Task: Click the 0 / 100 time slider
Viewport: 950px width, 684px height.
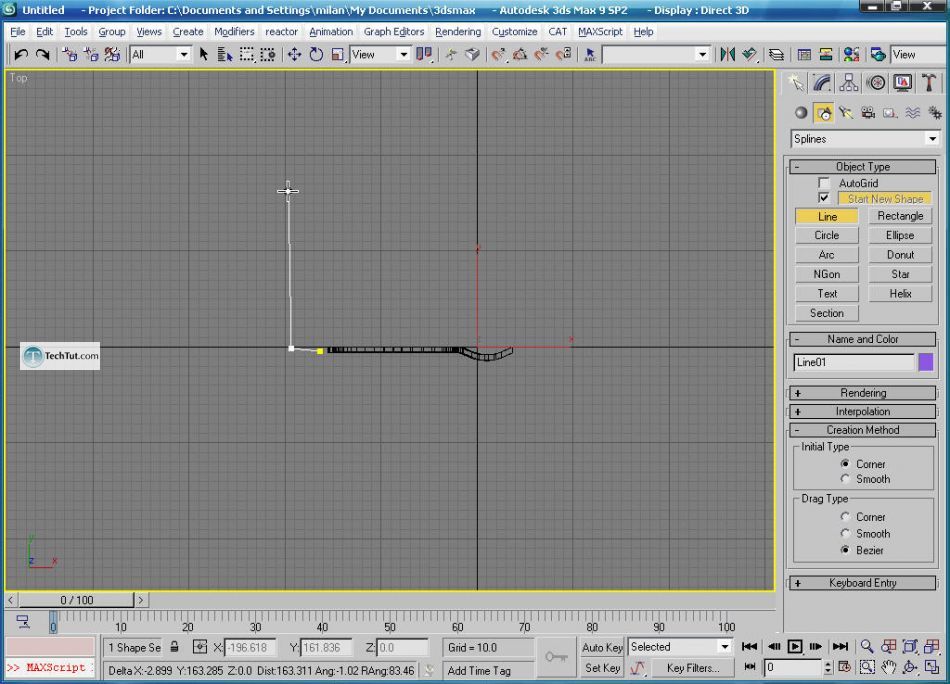Action: pyautogui.click(x=76, y=600)
